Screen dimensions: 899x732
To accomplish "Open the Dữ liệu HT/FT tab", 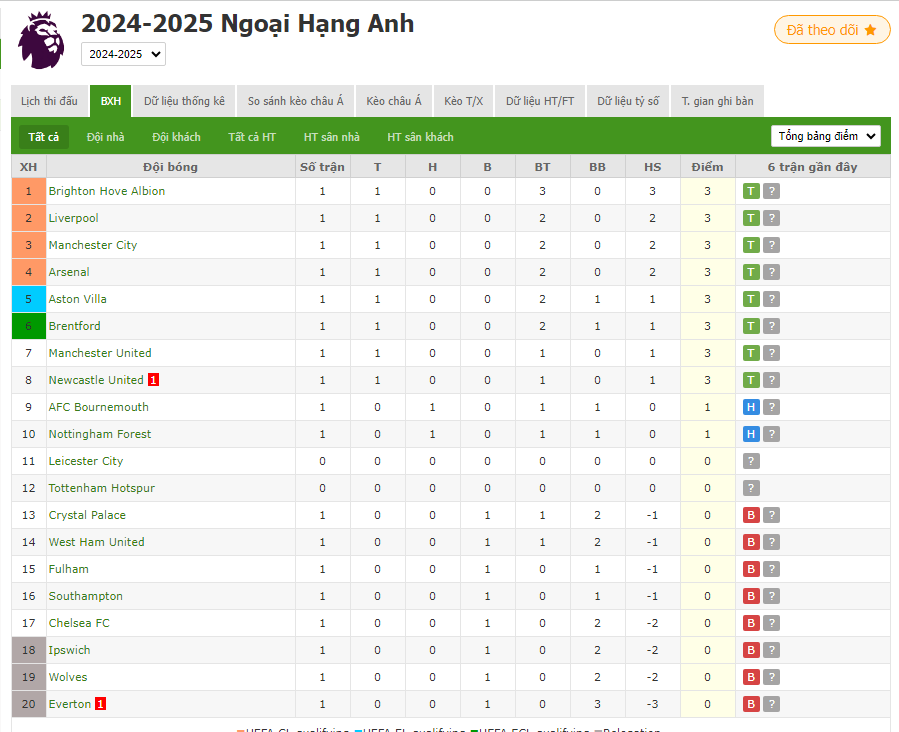I will click(x=540, y=101).
